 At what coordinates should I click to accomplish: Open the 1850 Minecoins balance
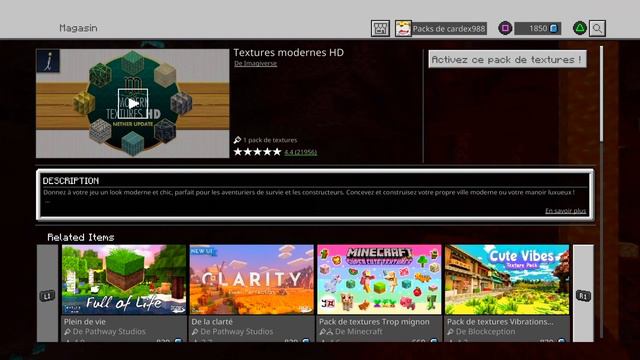point(538,28)
